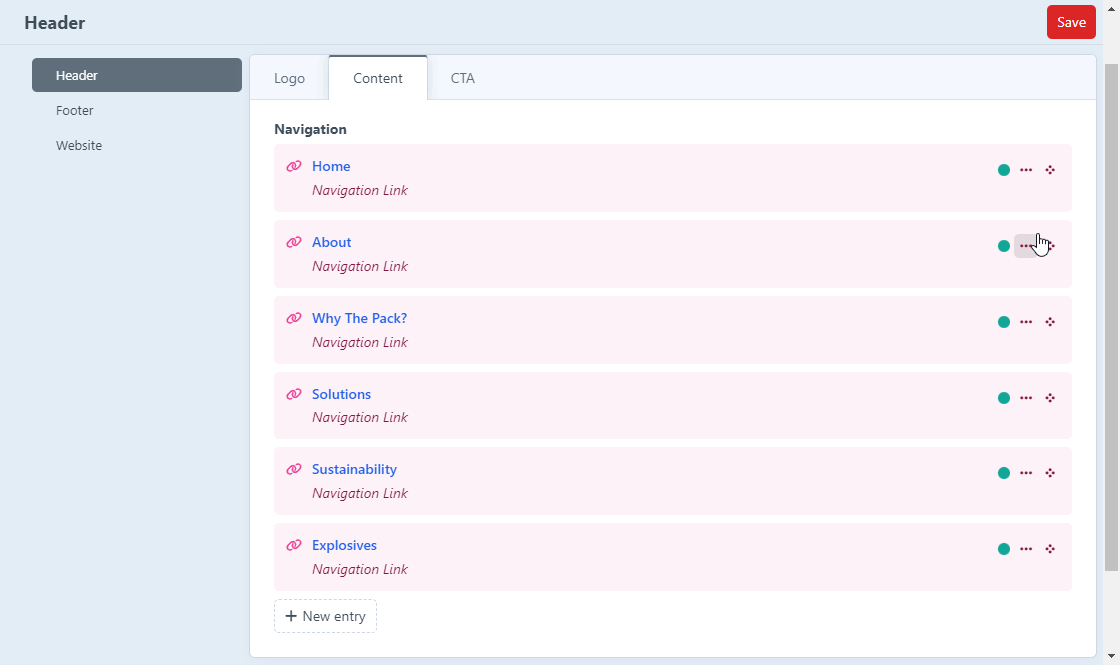Click the drag handle icon on Home row
The height and width of the screenshot is (665, 1120).
click(x=1050, y=170)
